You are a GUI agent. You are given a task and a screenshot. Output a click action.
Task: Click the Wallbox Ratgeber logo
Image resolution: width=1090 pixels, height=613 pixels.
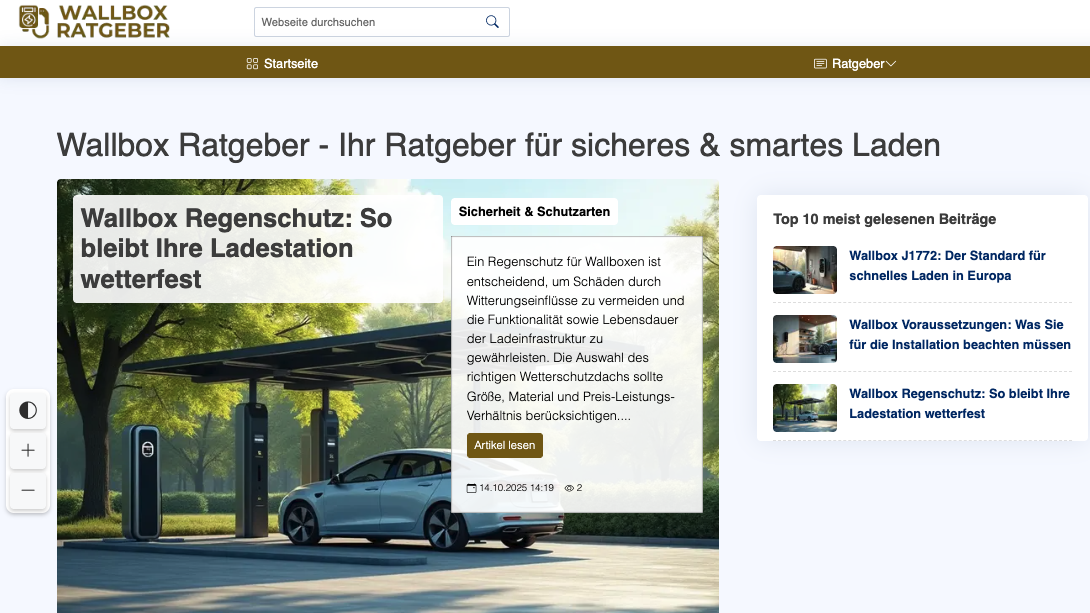click(95, 21)
